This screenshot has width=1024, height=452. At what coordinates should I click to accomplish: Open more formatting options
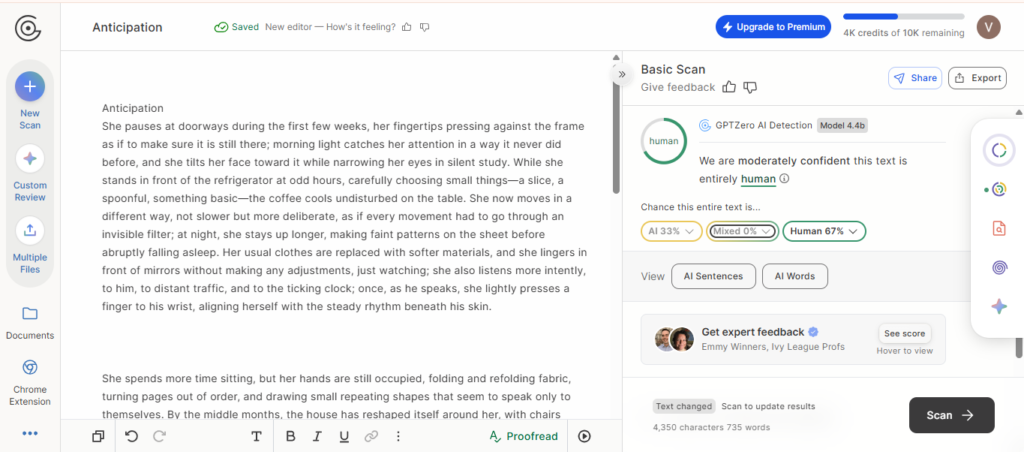398,436
